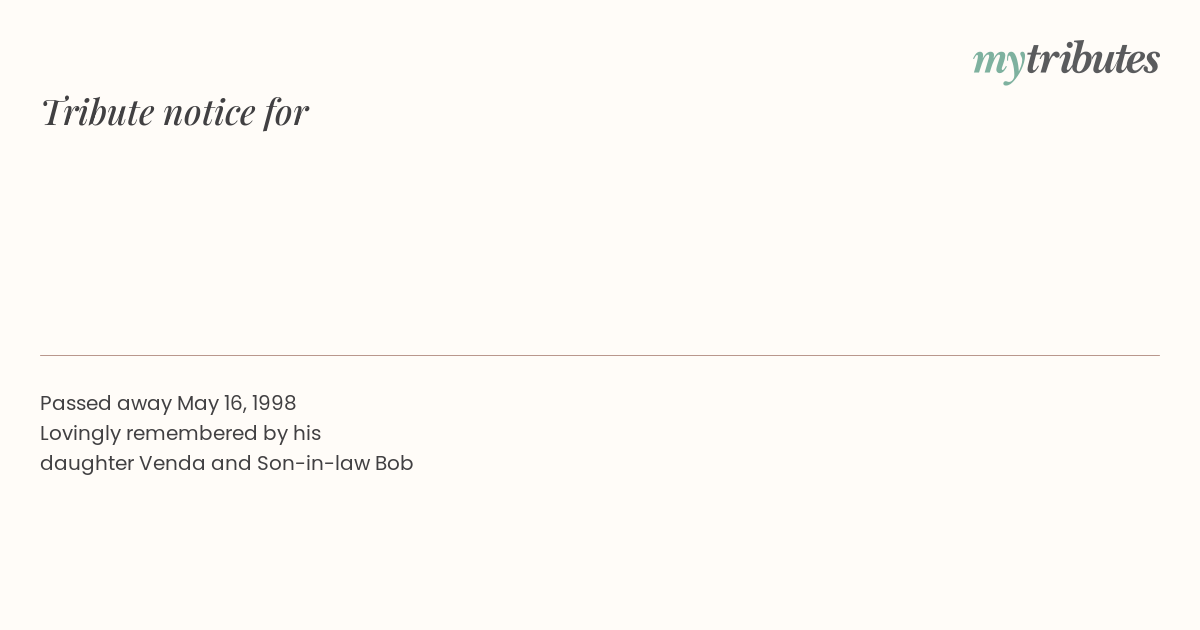Click the mytributes logo
Viewport: 1200px width, 630px height.
(1066, 60)
